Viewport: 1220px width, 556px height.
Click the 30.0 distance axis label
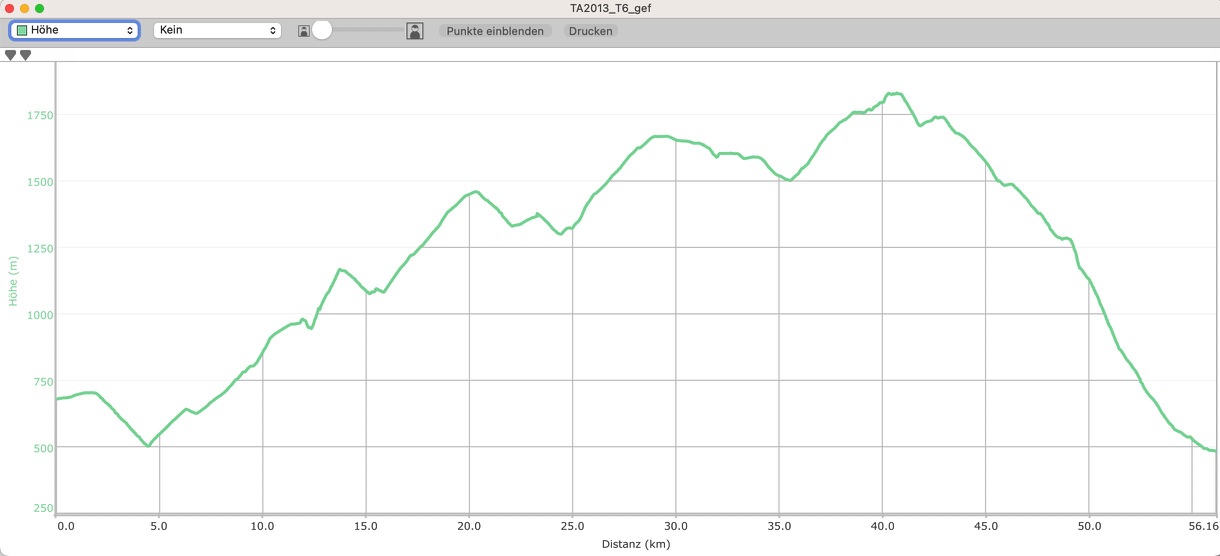pyautogui.click(x=676, y=525)
